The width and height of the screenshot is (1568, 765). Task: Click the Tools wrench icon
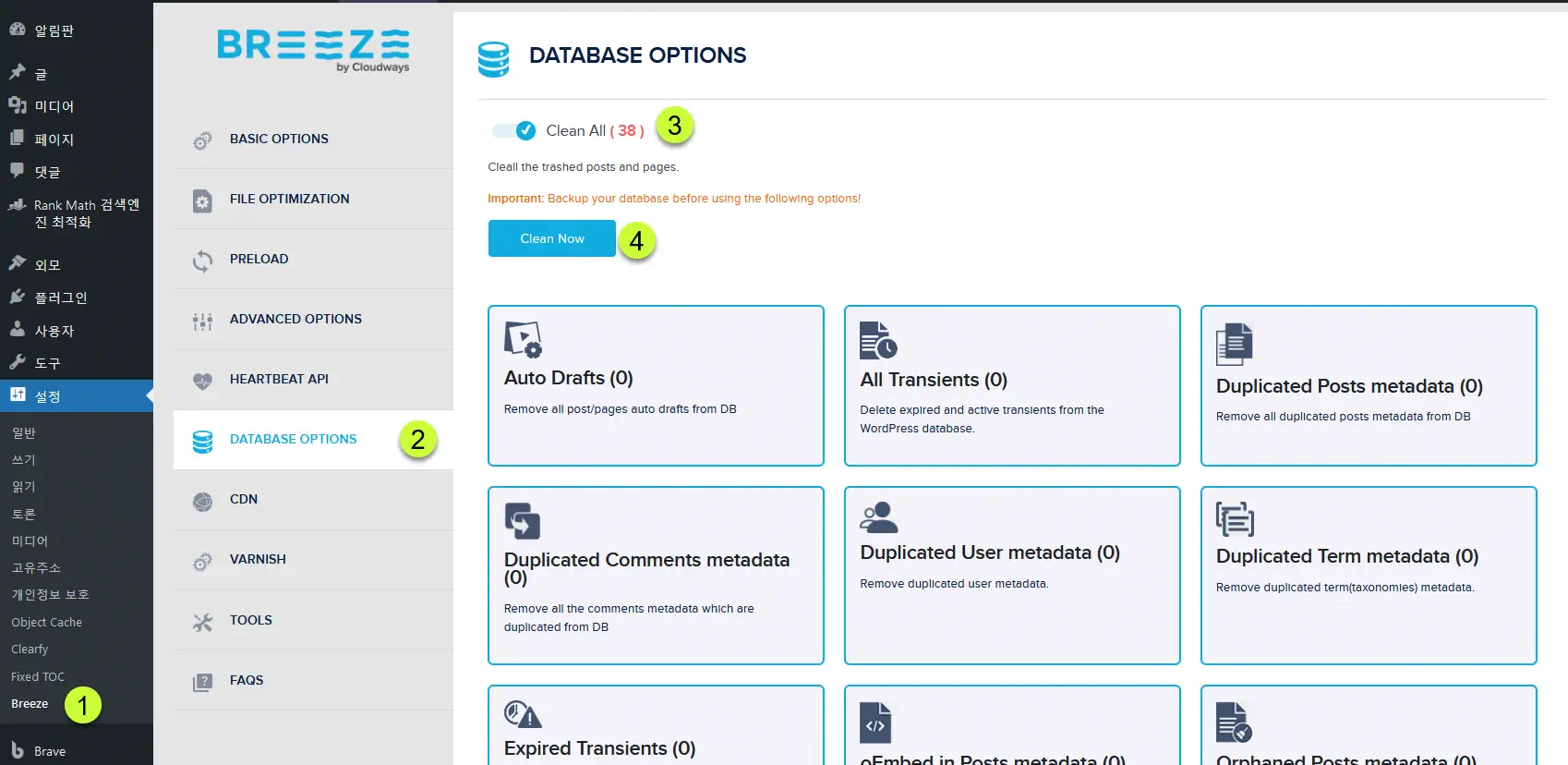tap(202, 622)
